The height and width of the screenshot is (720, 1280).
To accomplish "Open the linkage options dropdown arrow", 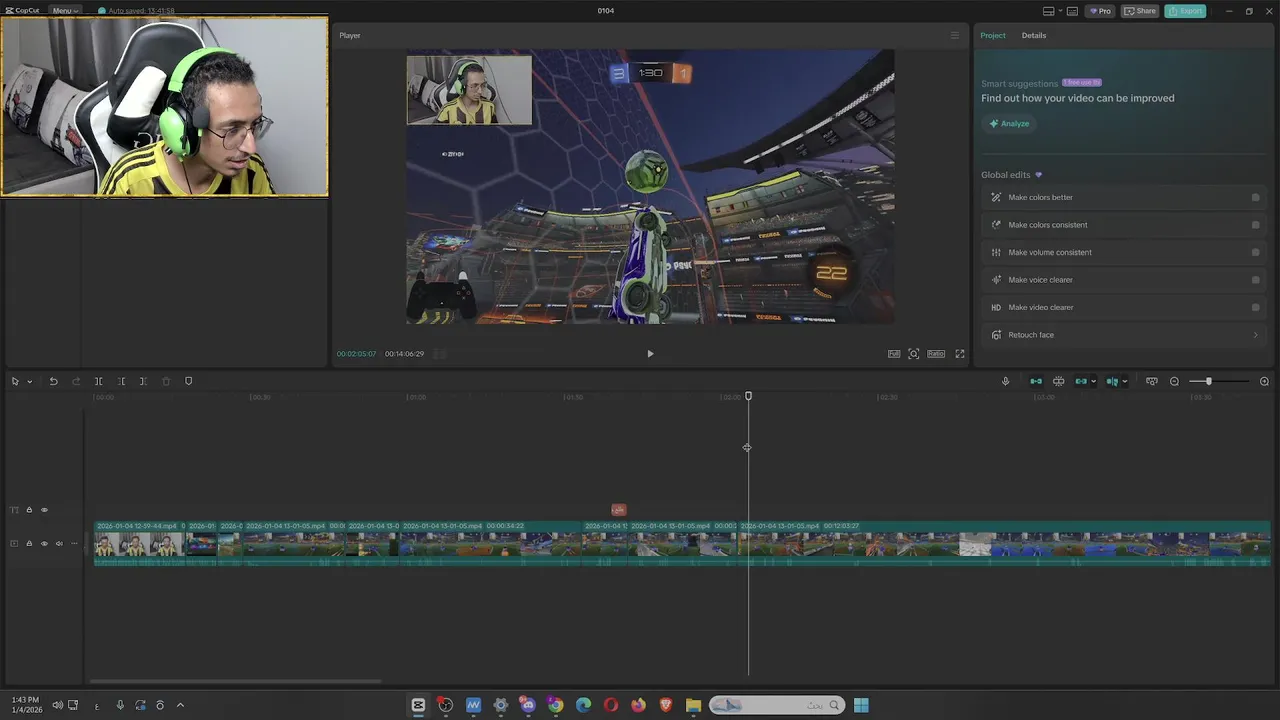I will pos(1093,381).
